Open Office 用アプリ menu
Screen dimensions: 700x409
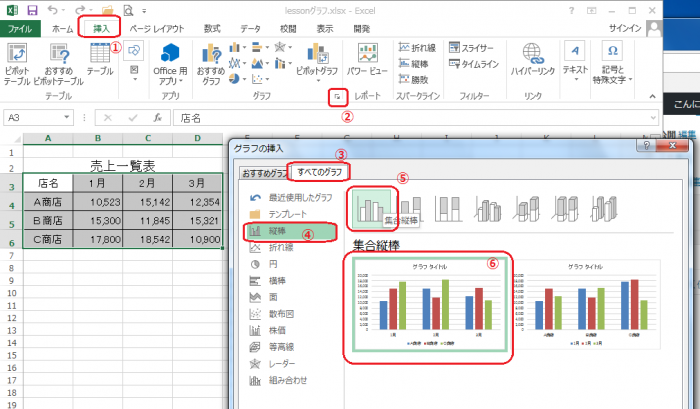(170, 64)
